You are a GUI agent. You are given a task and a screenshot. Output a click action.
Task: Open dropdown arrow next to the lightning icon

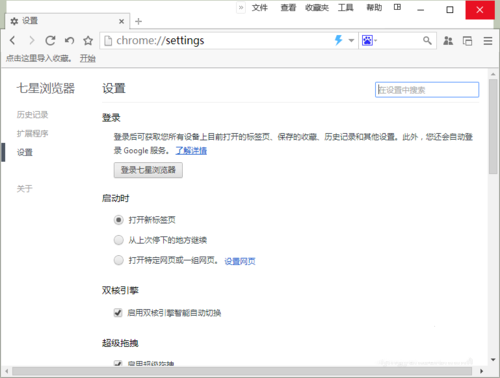tap(351, 41)
